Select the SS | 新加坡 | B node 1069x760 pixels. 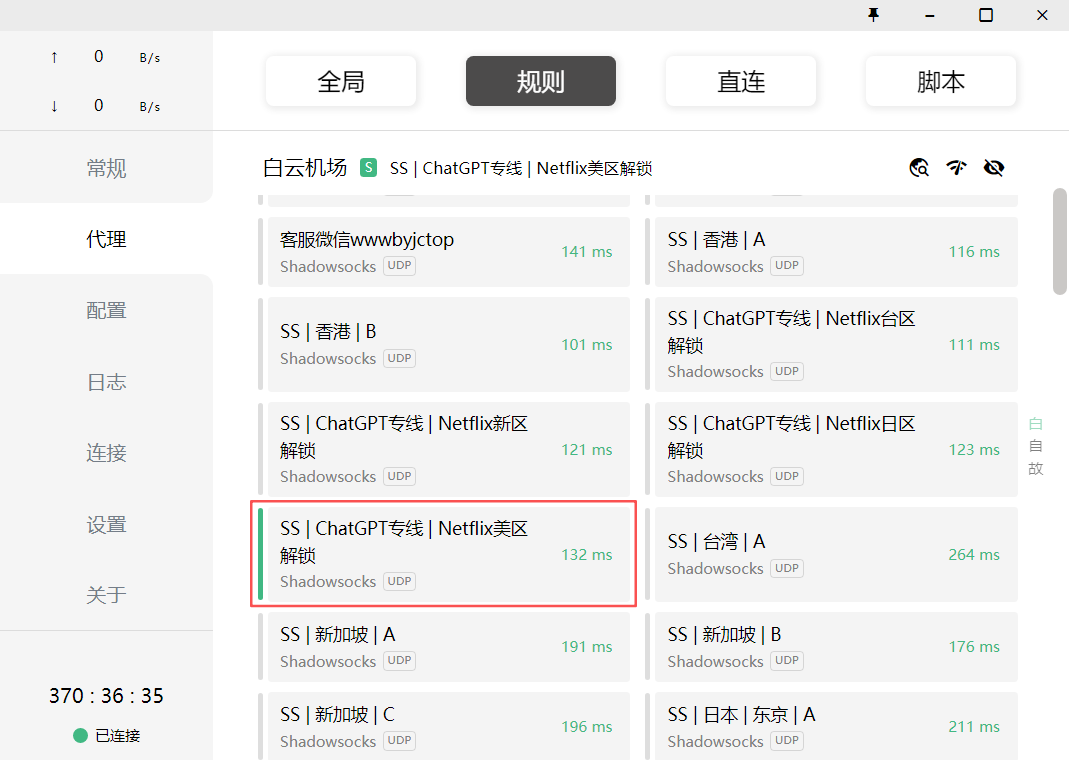pos(836,647)
